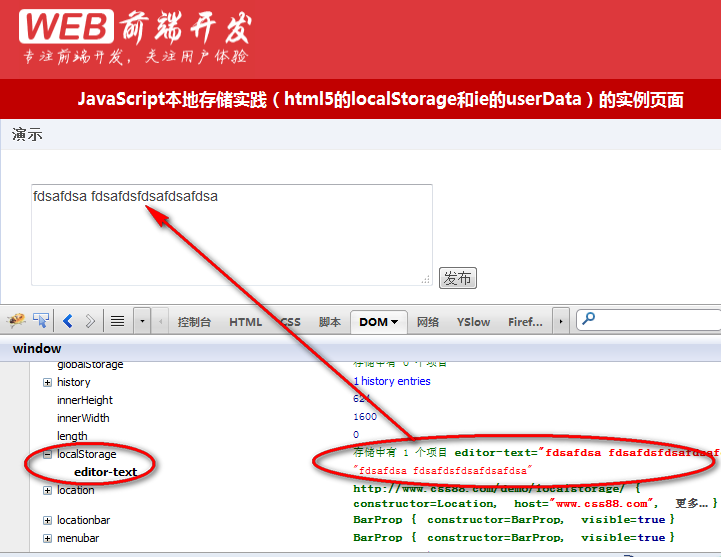Click the editor-text string value
This screenshot has width=721, height=557.
(x=442, y=471)
